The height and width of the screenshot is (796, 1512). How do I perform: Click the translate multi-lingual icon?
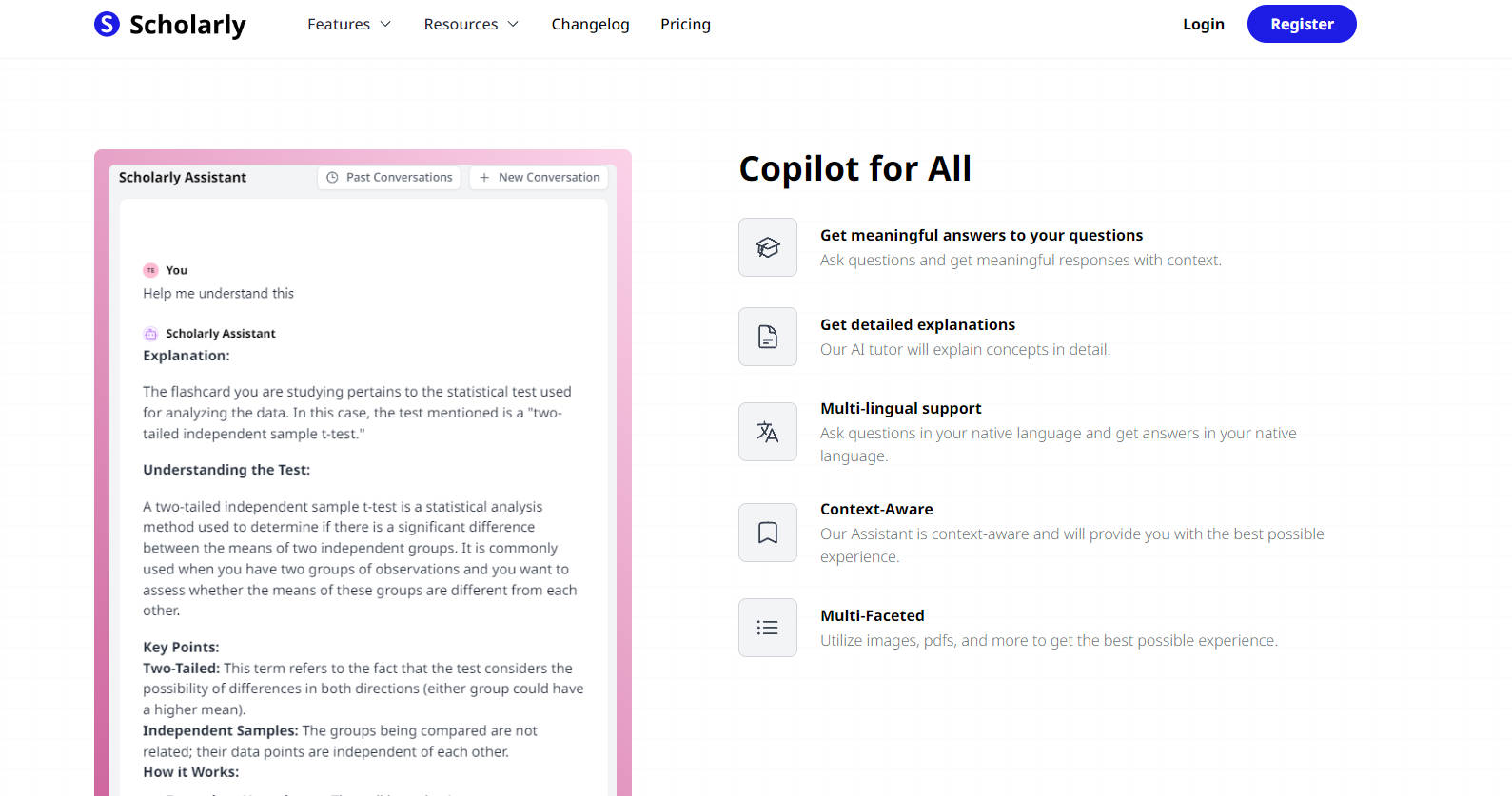(x=767, y=432)
